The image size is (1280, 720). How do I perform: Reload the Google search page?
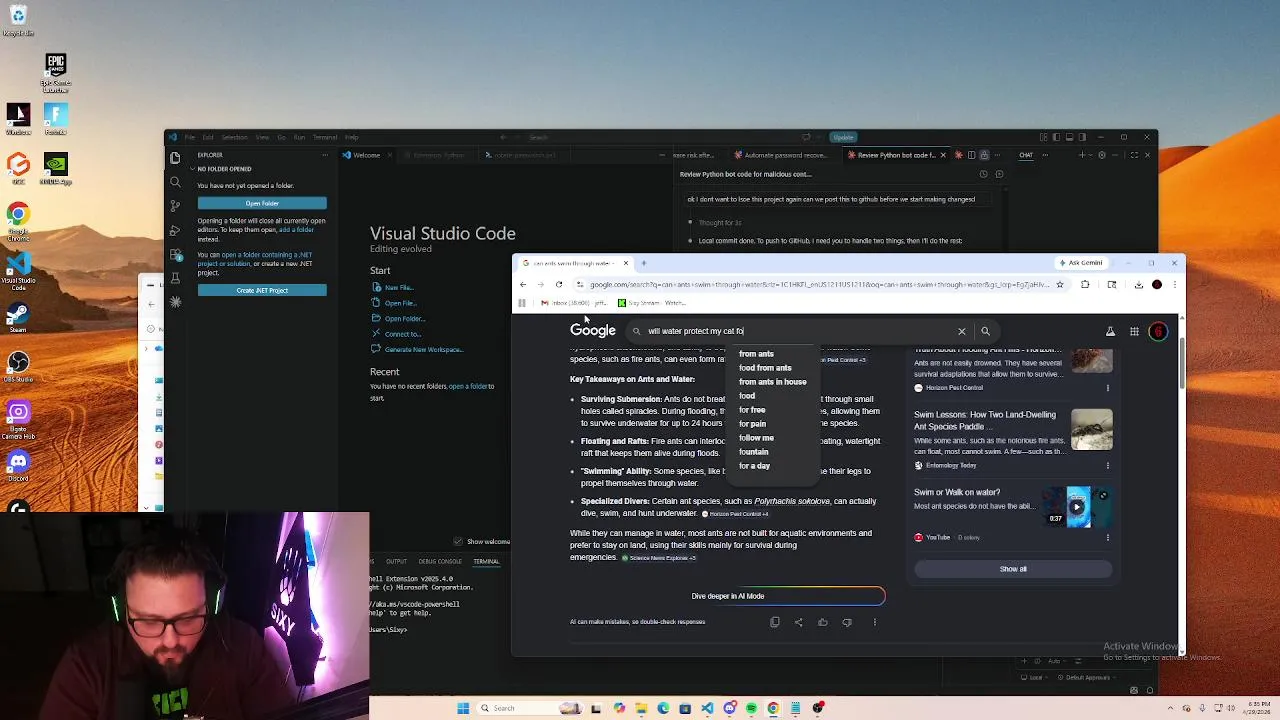pyautogui.click(x=559, y=285)
